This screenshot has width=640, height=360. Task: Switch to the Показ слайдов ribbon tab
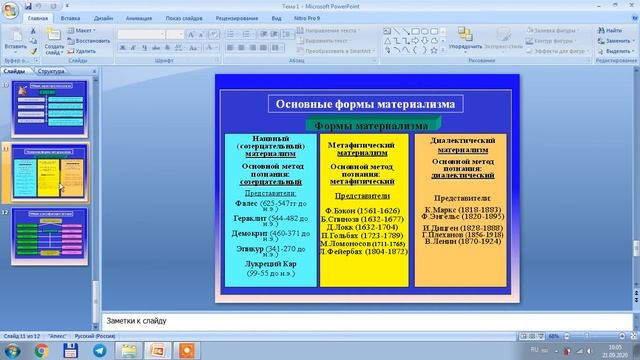pos(184,18)
